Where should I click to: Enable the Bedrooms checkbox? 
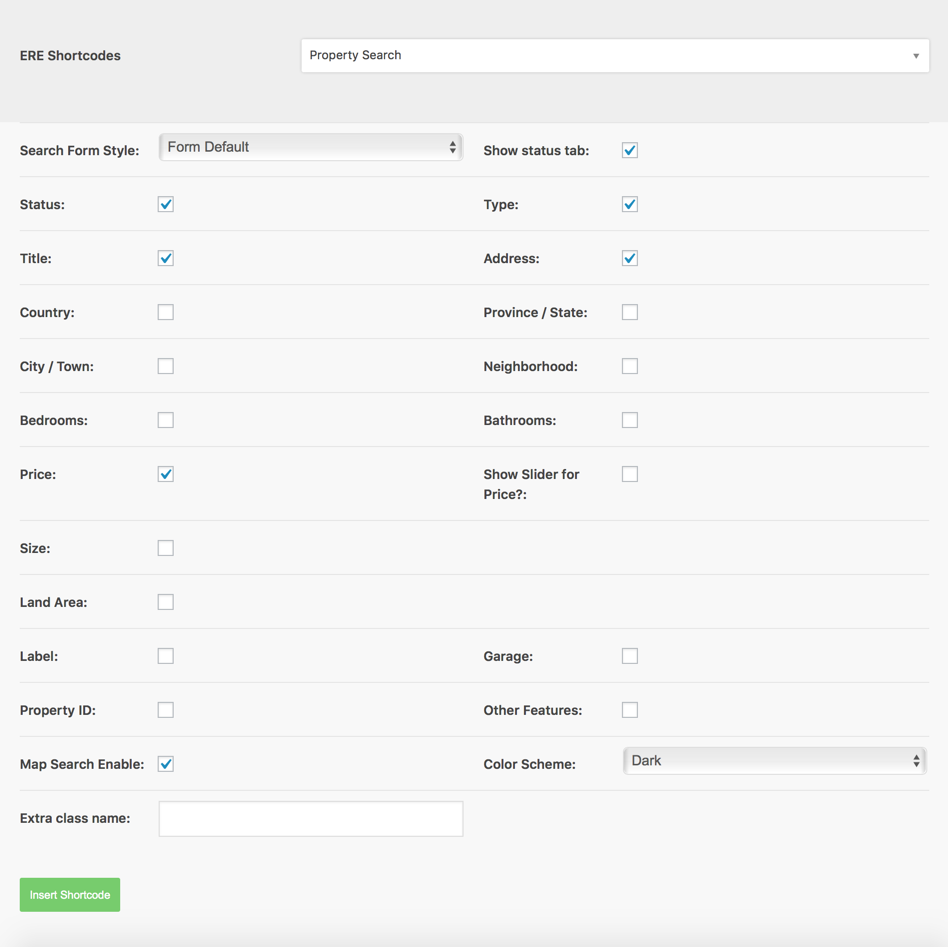tap(166, 420)
